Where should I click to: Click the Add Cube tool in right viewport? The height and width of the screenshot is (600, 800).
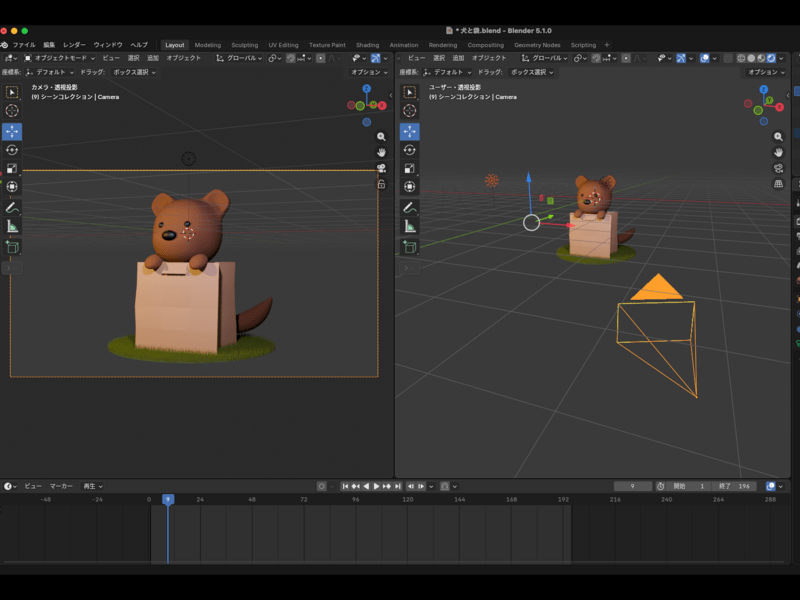[409, 246]
